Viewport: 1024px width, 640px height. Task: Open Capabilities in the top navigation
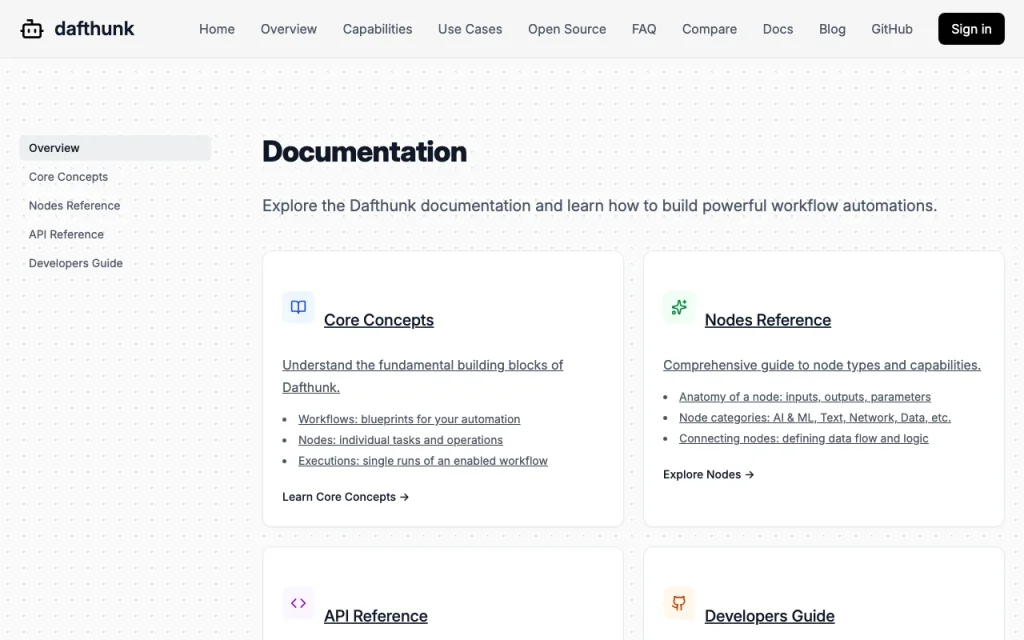(377, 29)
